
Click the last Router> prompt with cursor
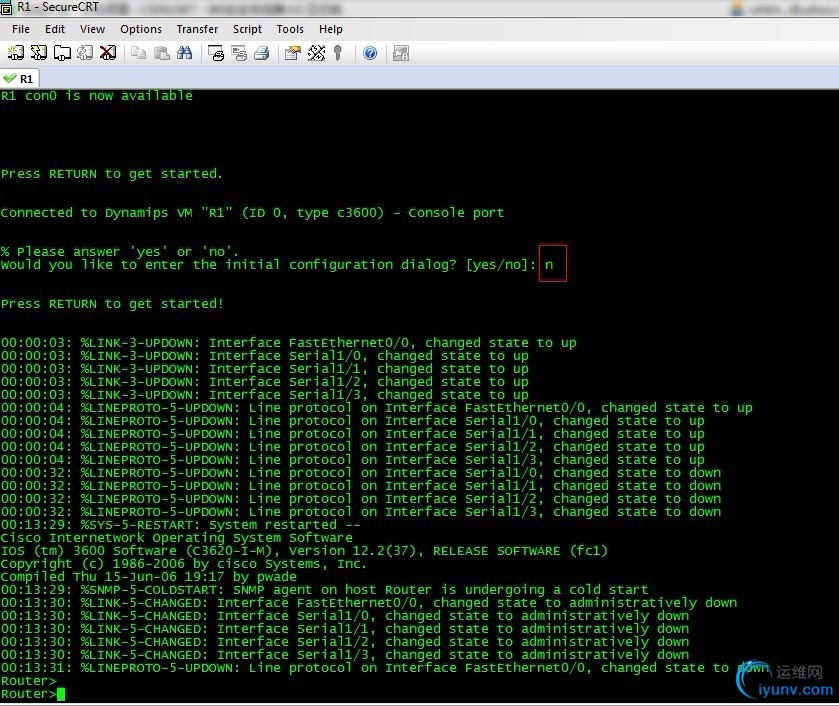[33, 694]
